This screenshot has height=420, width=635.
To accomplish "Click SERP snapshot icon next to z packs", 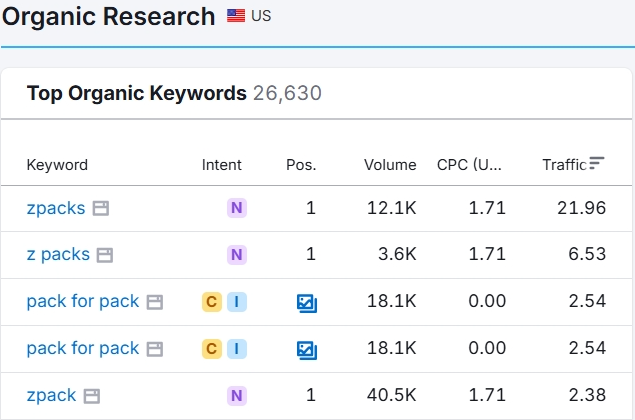I will pyautogui.click(x=105, y=255).
